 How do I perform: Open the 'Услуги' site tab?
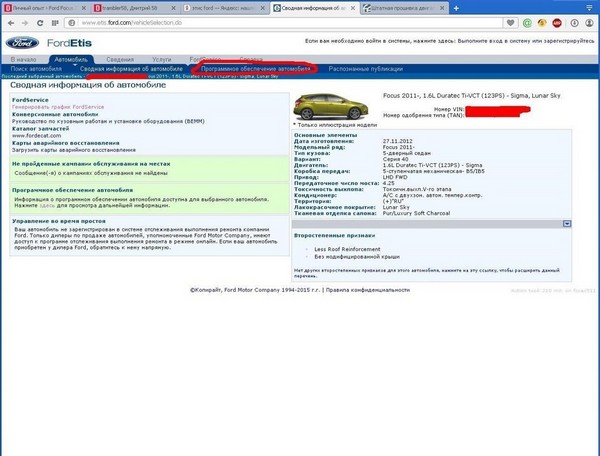[161, 60]
